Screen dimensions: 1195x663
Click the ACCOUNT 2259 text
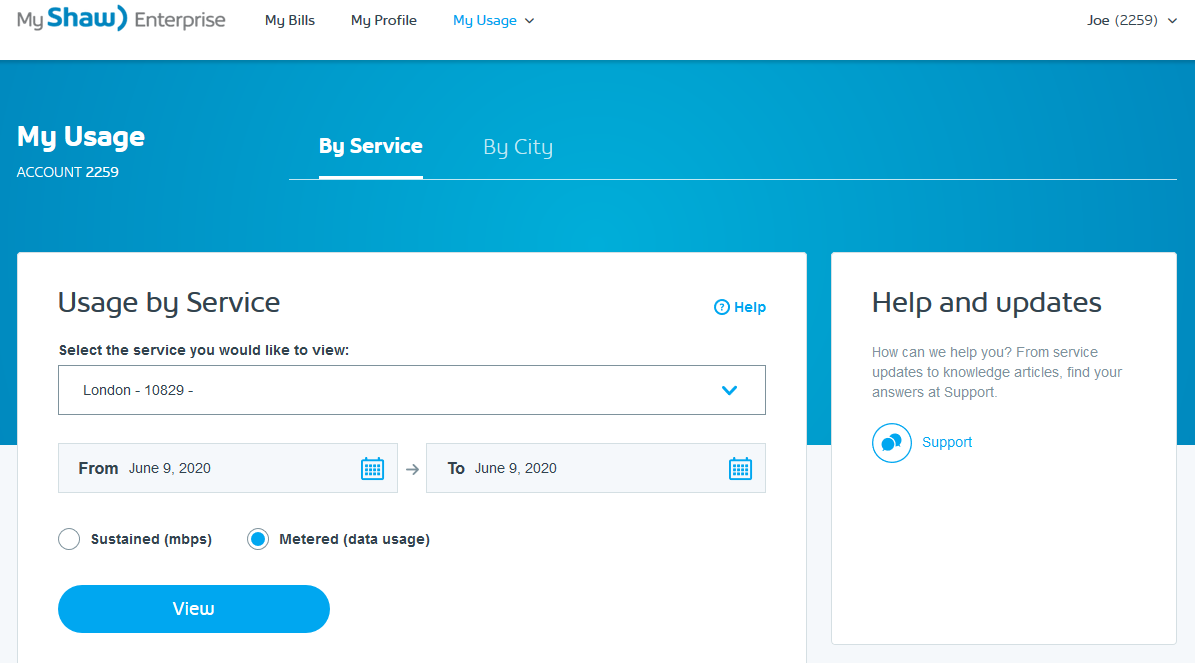[68, 172]
